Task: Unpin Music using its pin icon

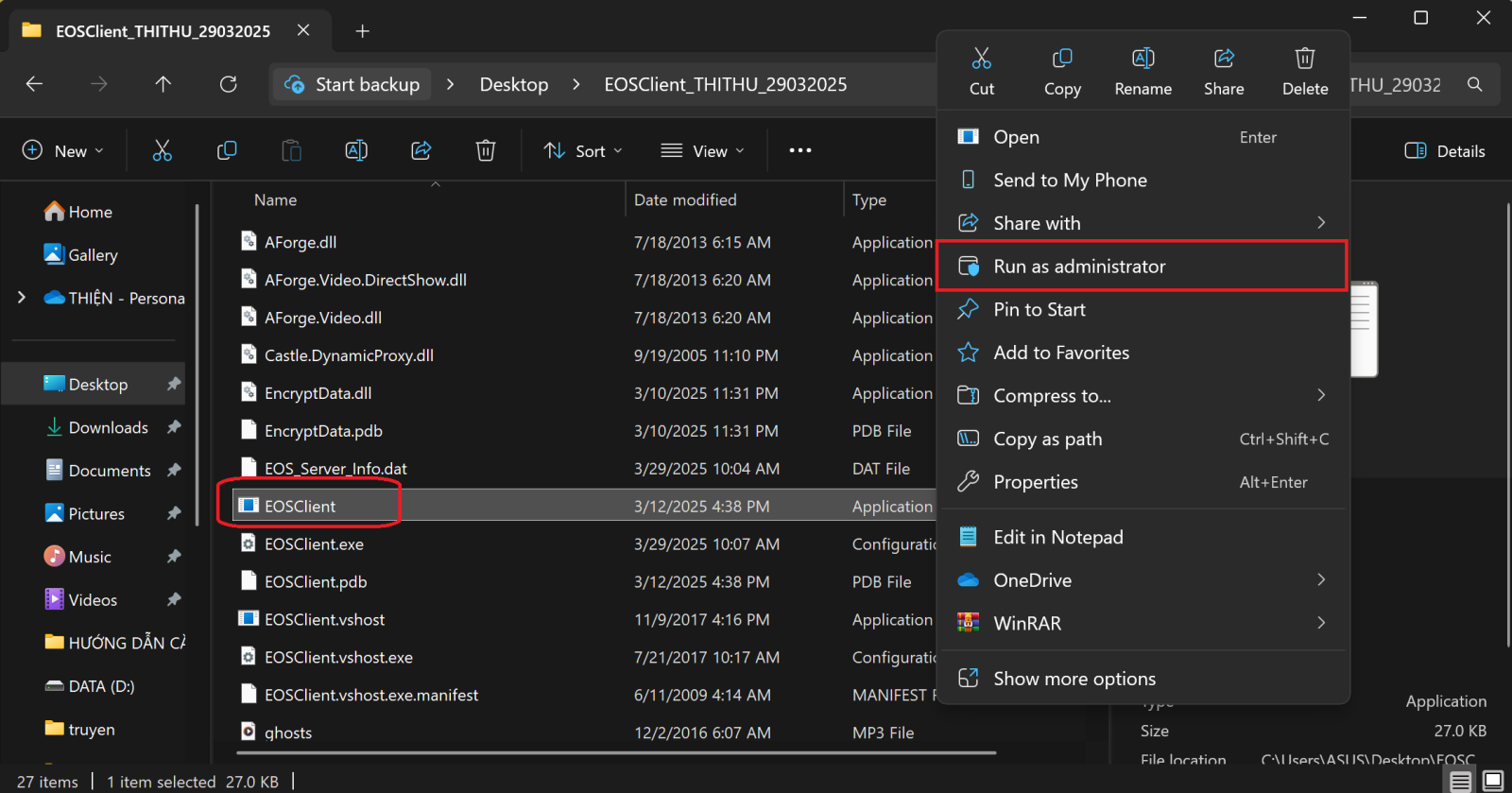Action: pyautogui.click(x=174, y=557)
